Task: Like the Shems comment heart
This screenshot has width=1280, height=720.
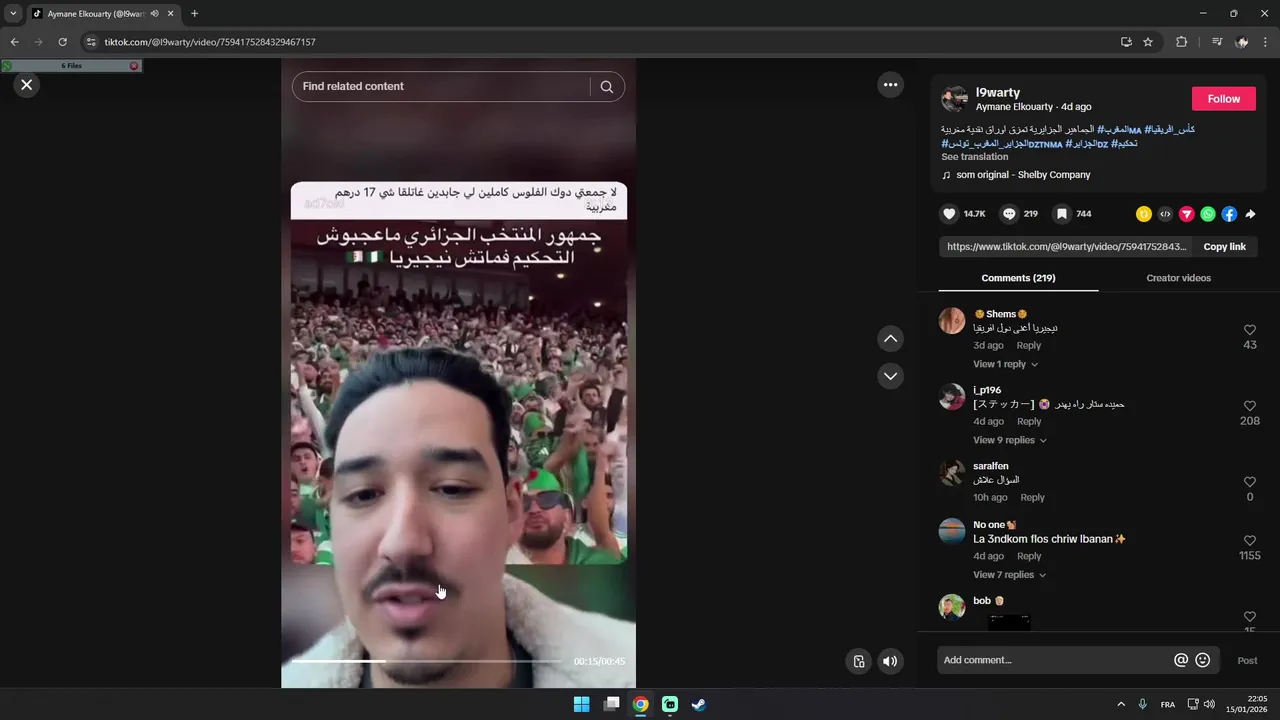Action: pos(1250,330)
